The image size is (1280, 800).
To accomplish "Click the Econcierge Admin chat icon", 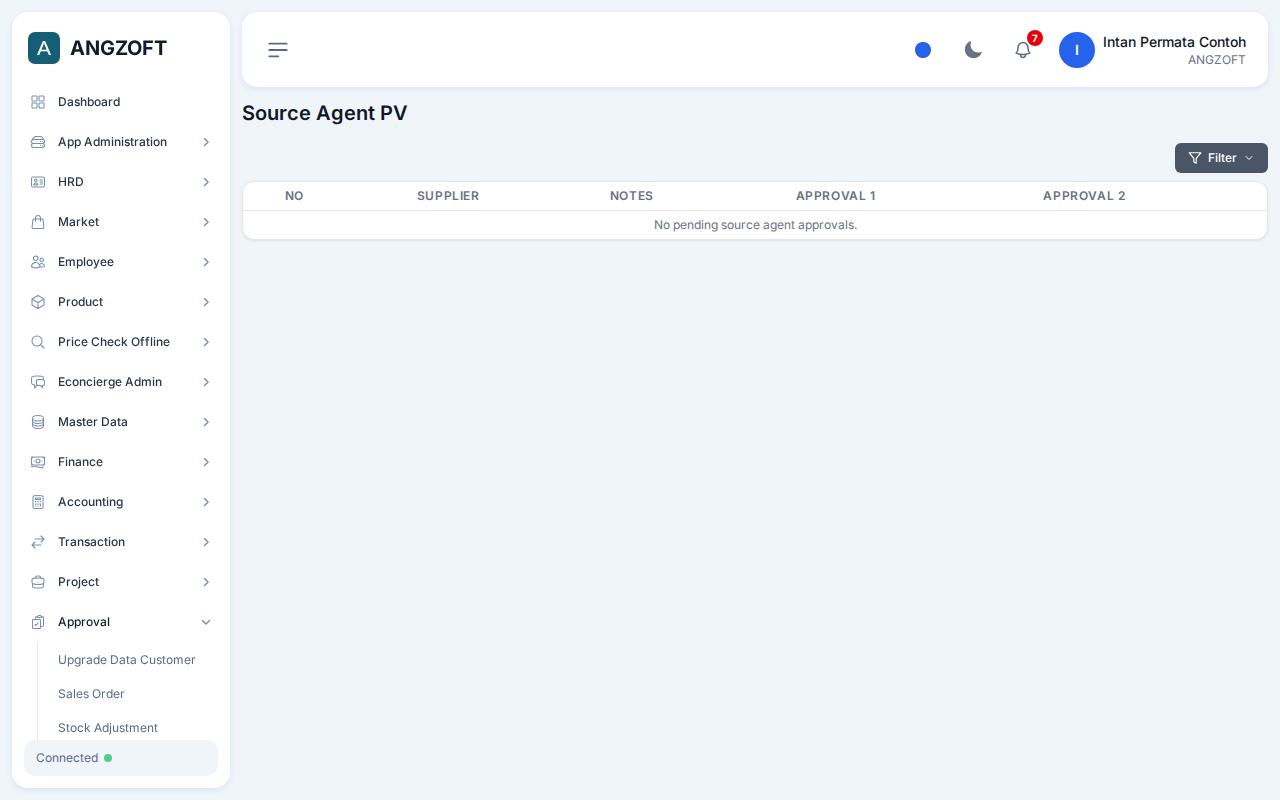I will point(38,382).
